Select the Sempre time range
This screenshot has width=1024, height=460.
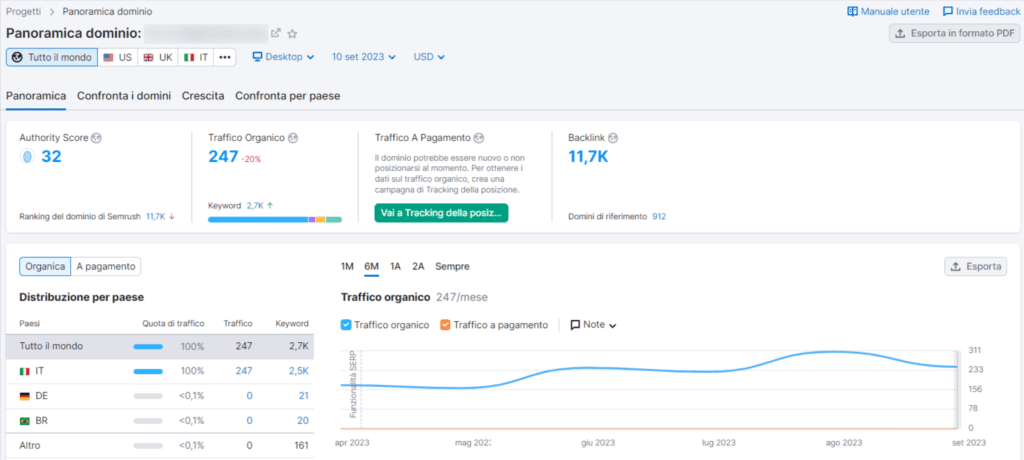(452, 267)
